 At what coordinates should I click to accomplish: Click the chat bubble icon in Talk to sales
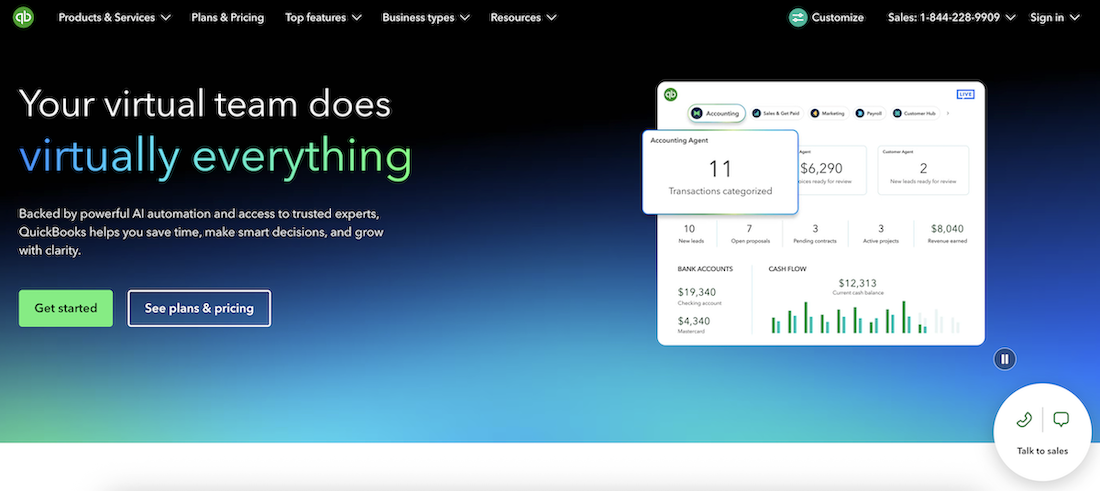[1061, 419]
